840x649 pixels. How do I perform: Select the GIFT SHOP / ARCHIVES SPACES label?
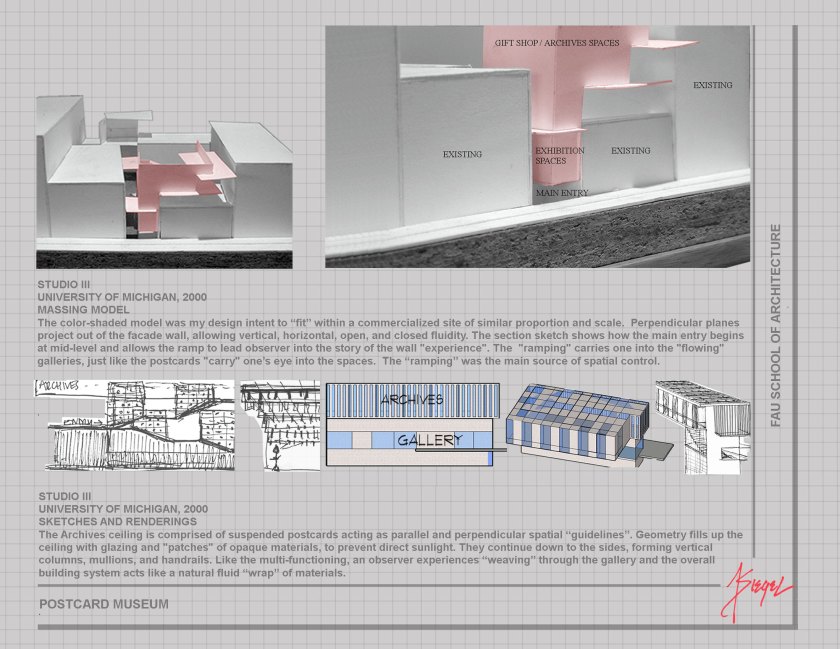coord(556,43)
